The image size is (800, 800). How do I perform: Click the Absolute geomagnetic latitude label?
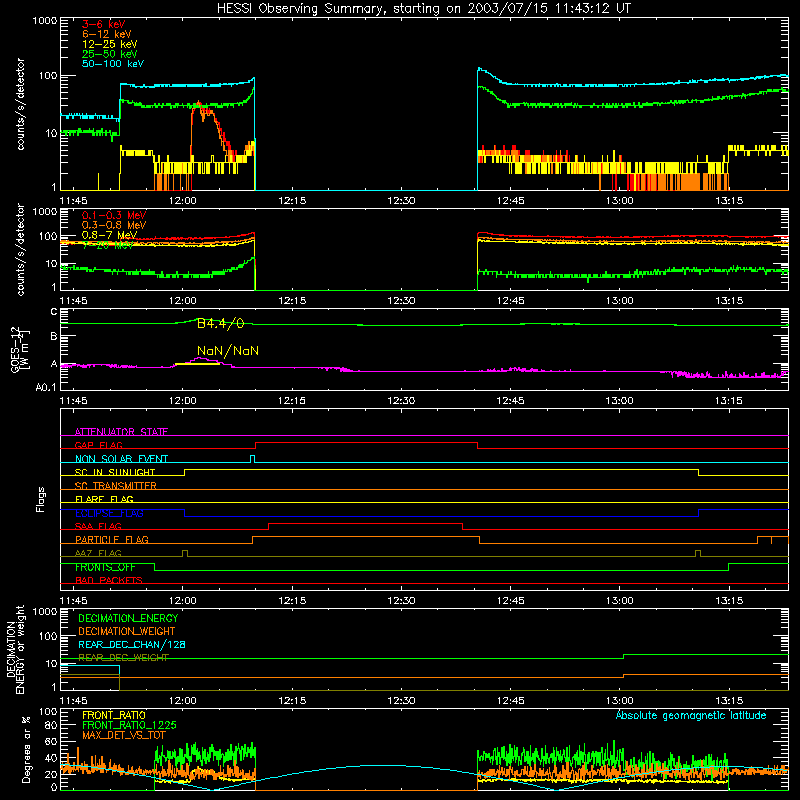pyautogui.click(x=691, y=715)
